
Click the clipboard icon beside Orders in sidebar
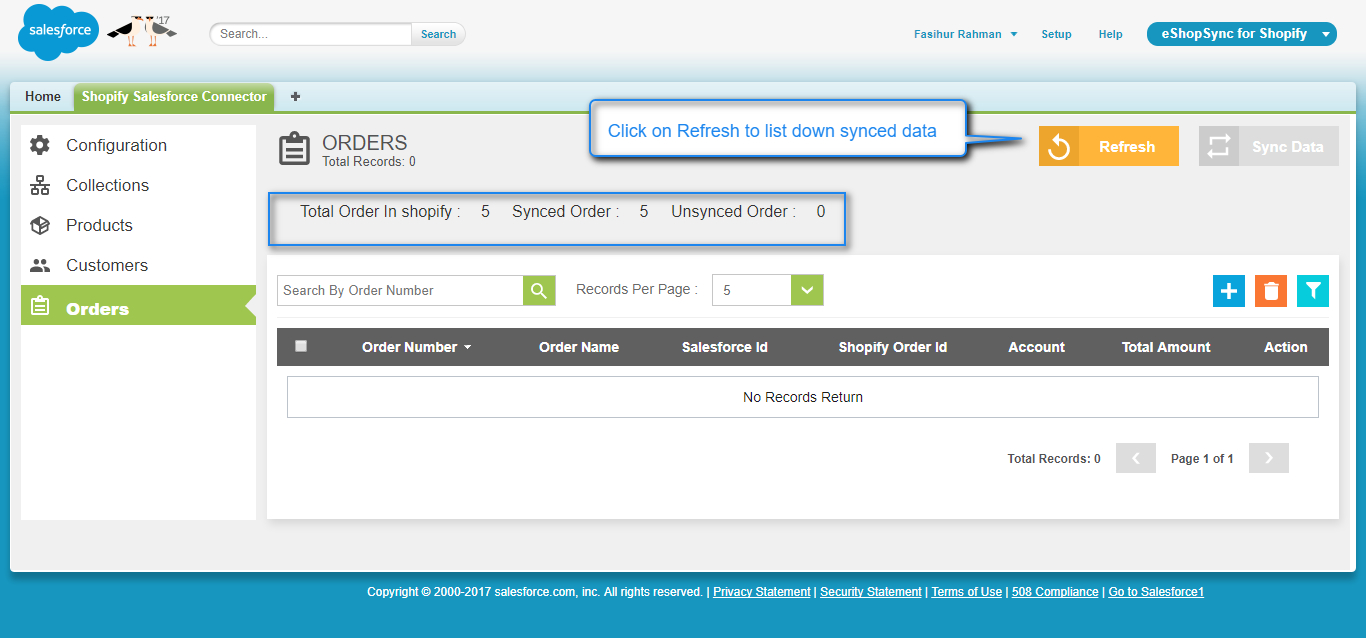click(40, 305)
